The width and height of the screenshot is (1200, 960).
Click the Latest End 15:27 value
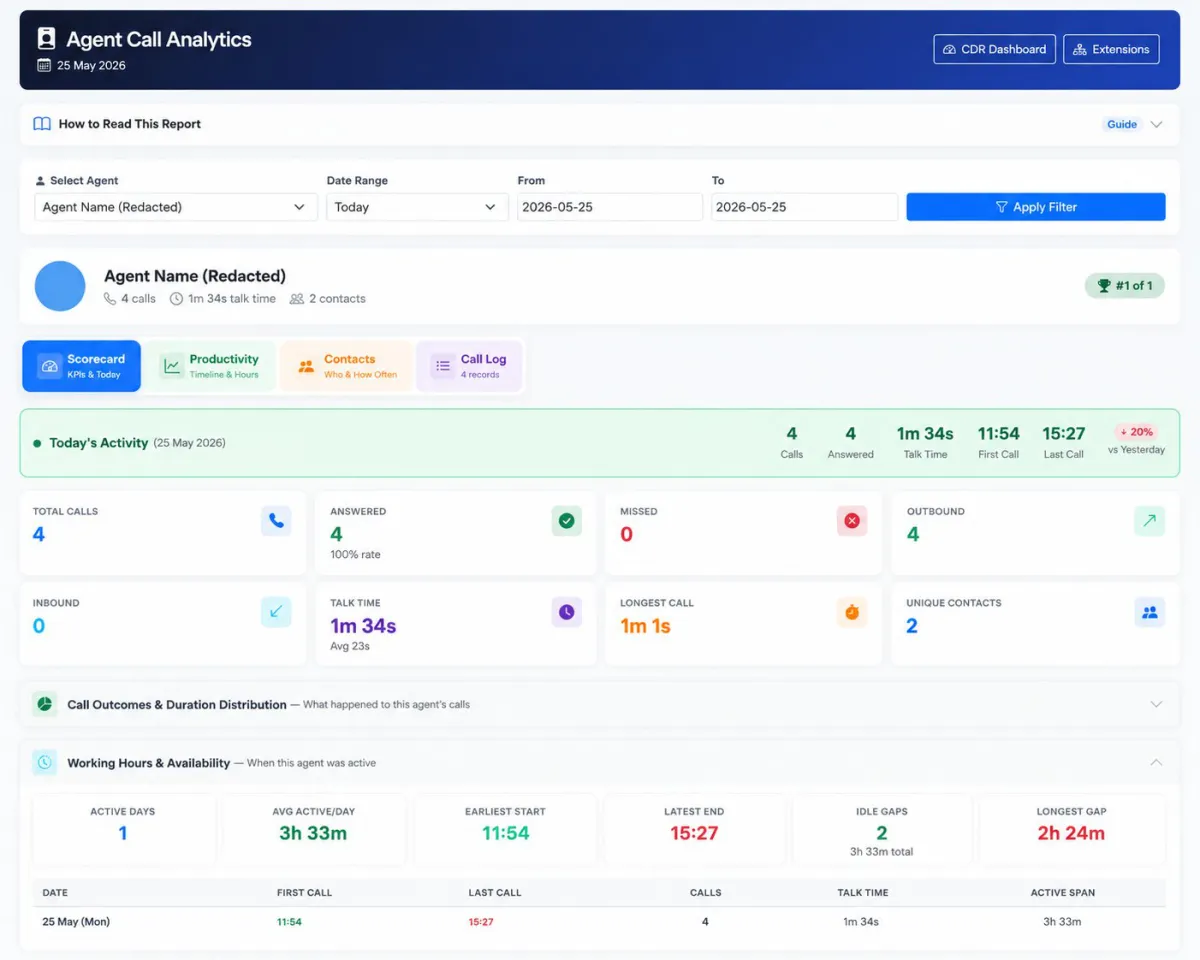point(694,833)
